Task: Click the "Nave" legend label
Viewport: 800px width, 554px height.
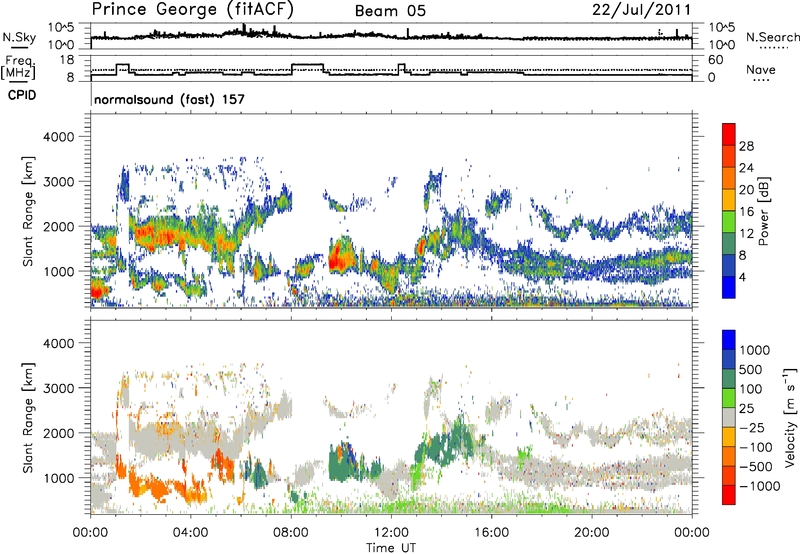Action: tap(761, 70)
